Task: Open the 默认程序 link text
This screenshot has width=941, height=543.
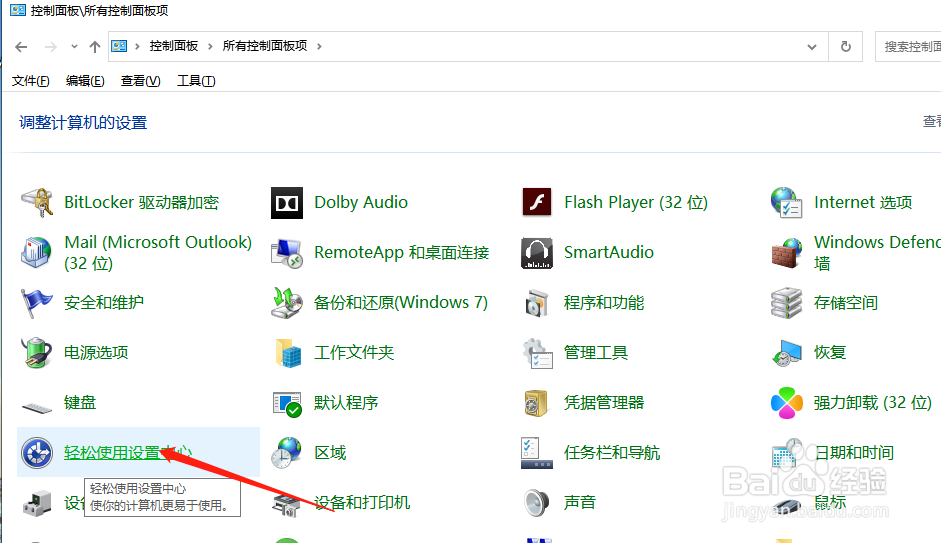Action: coord(346,403)
